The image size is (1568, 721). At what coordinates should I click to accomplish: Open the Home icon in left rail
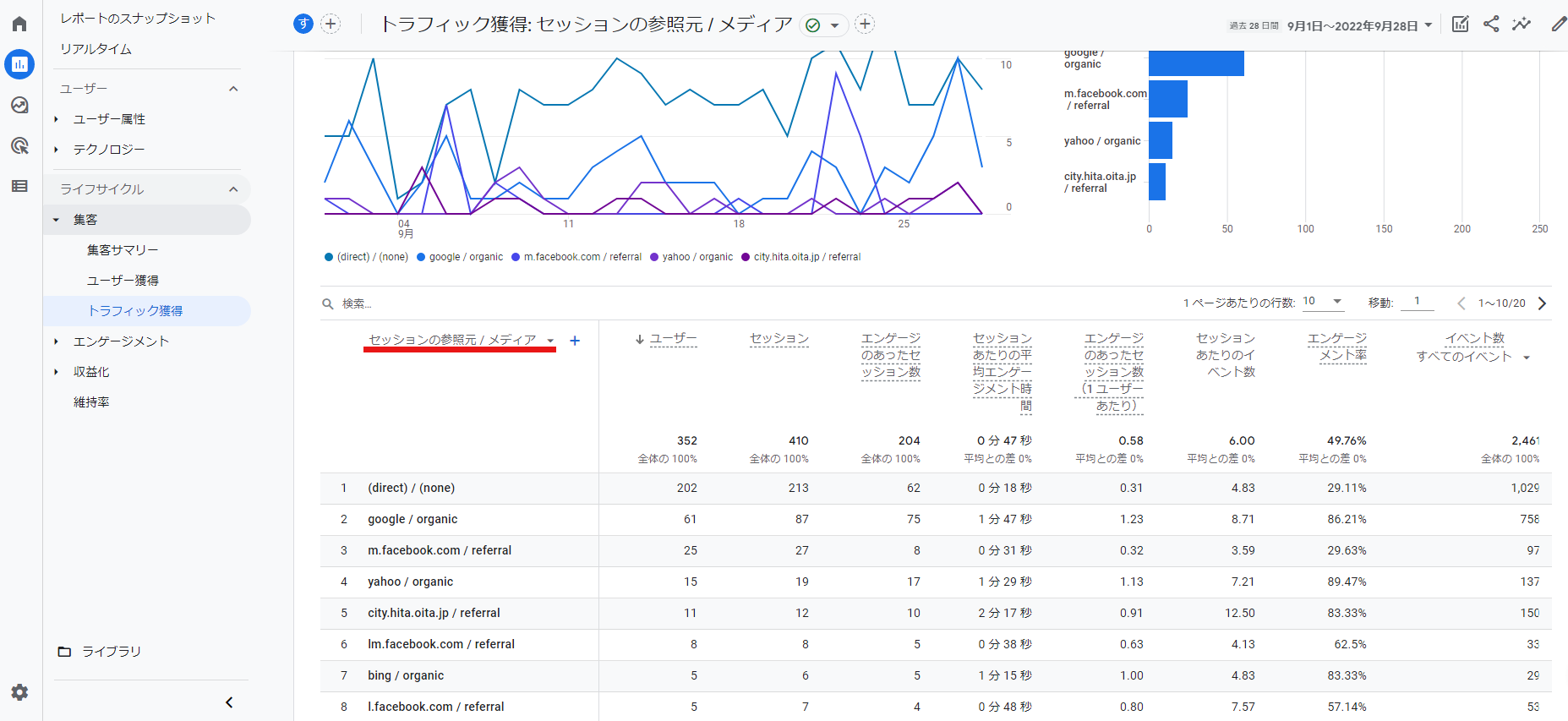(x=19, y=24)
